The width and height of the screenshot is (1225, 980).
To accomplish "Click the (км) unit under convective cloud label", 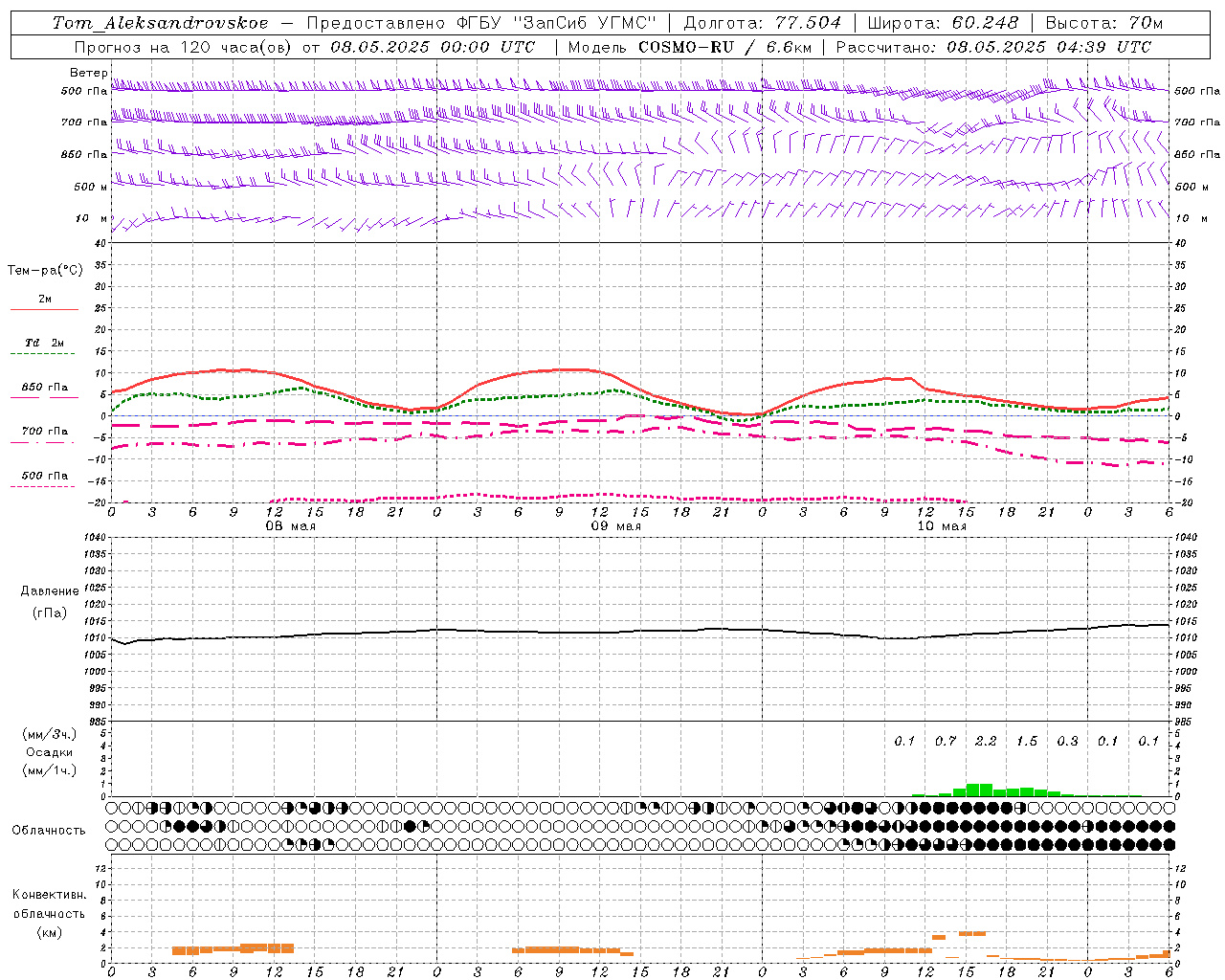I will [x=49, y=931].
